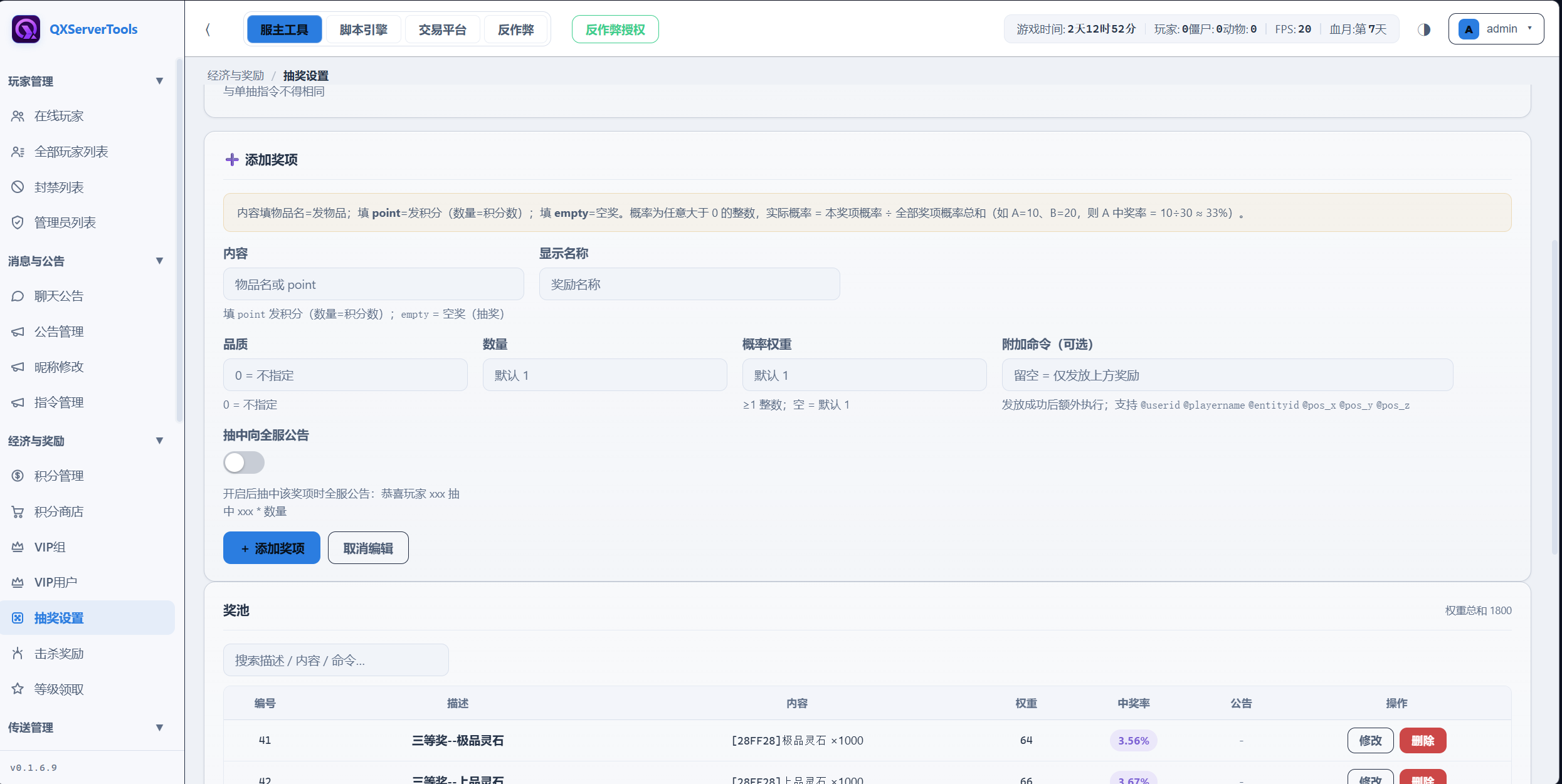Viewport: 1562px width, 784px height.
Task: Click 删除 for prize 41
Action: 1423,740
